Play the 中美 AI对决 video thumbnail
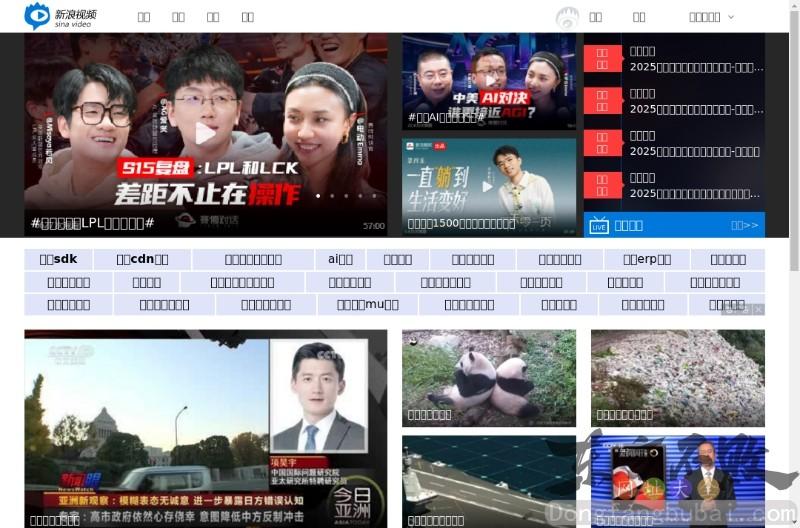Viewport: 800px width, 528px height. tap(489, 81)
